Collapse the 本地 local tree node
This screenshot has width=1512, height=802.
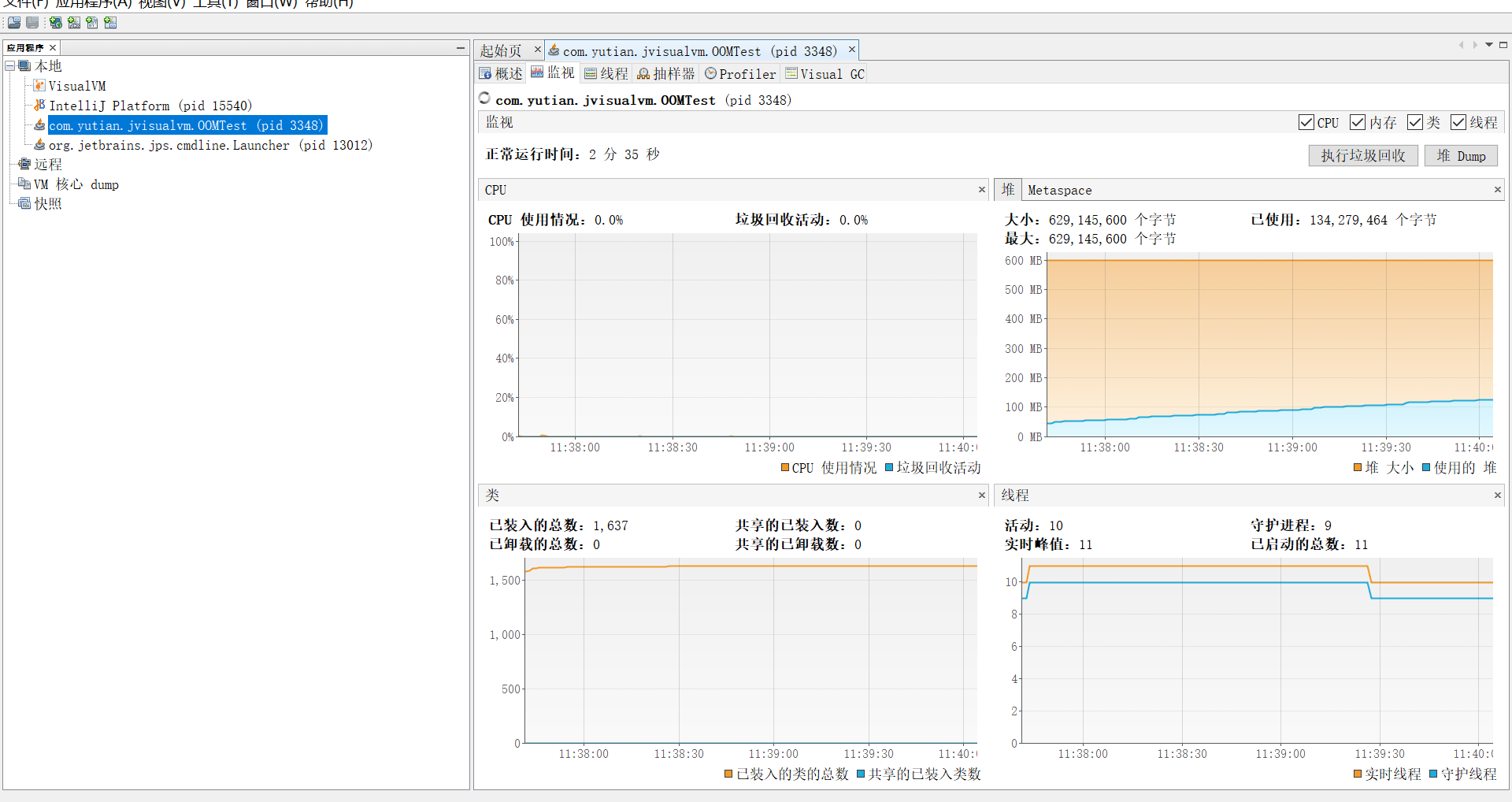[x=10, y=66]
